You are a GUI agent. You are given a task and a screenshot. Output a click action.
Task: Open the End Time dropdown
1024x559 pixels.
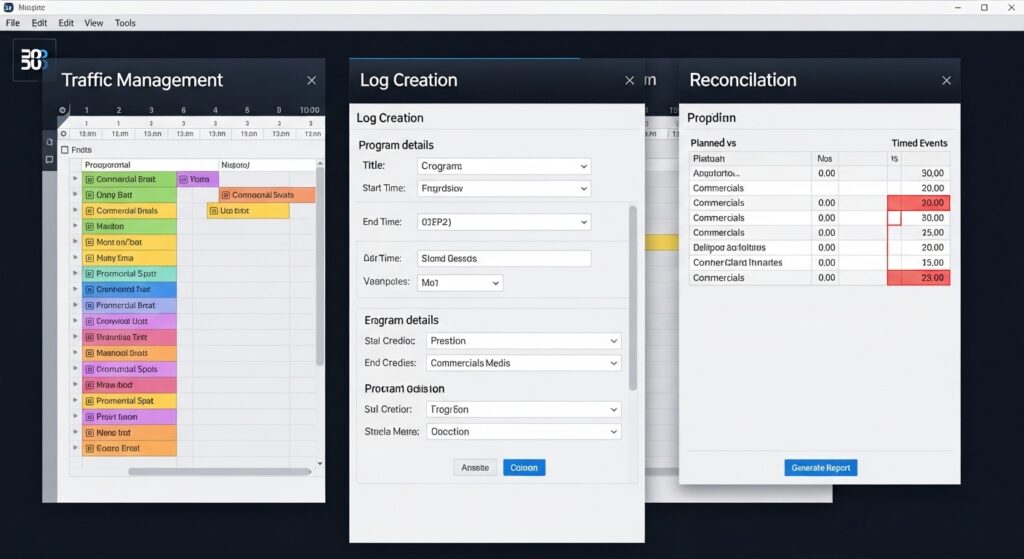pos(504,222)
